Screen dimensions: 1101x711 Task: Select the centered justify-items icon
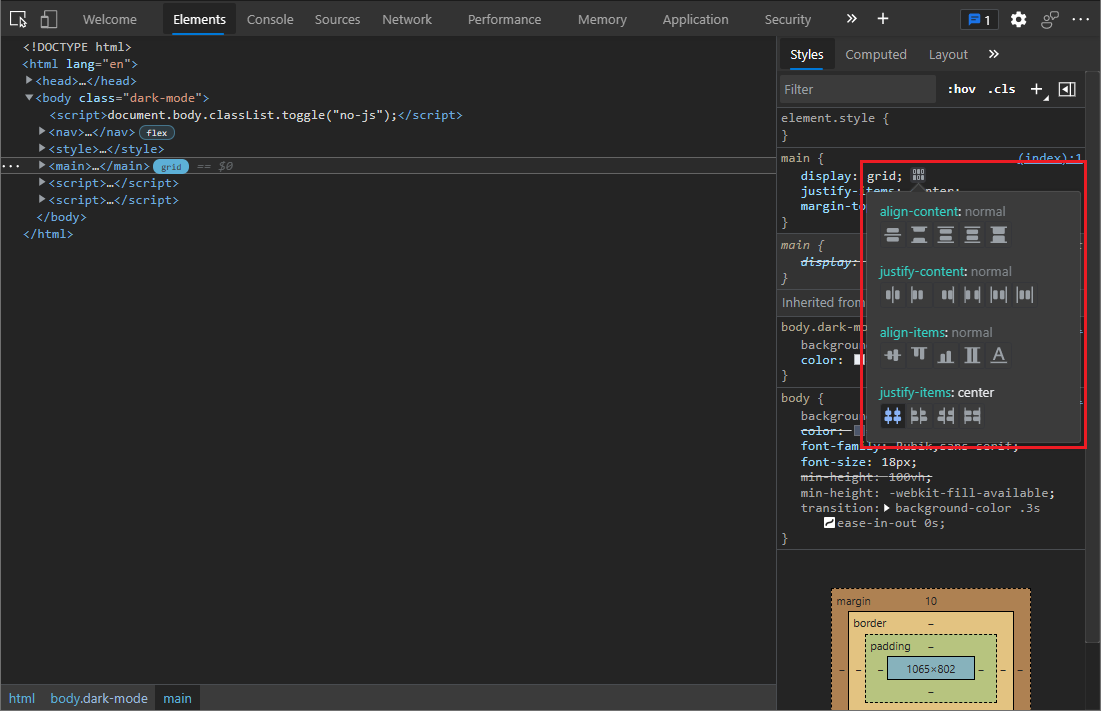point(892,415)
